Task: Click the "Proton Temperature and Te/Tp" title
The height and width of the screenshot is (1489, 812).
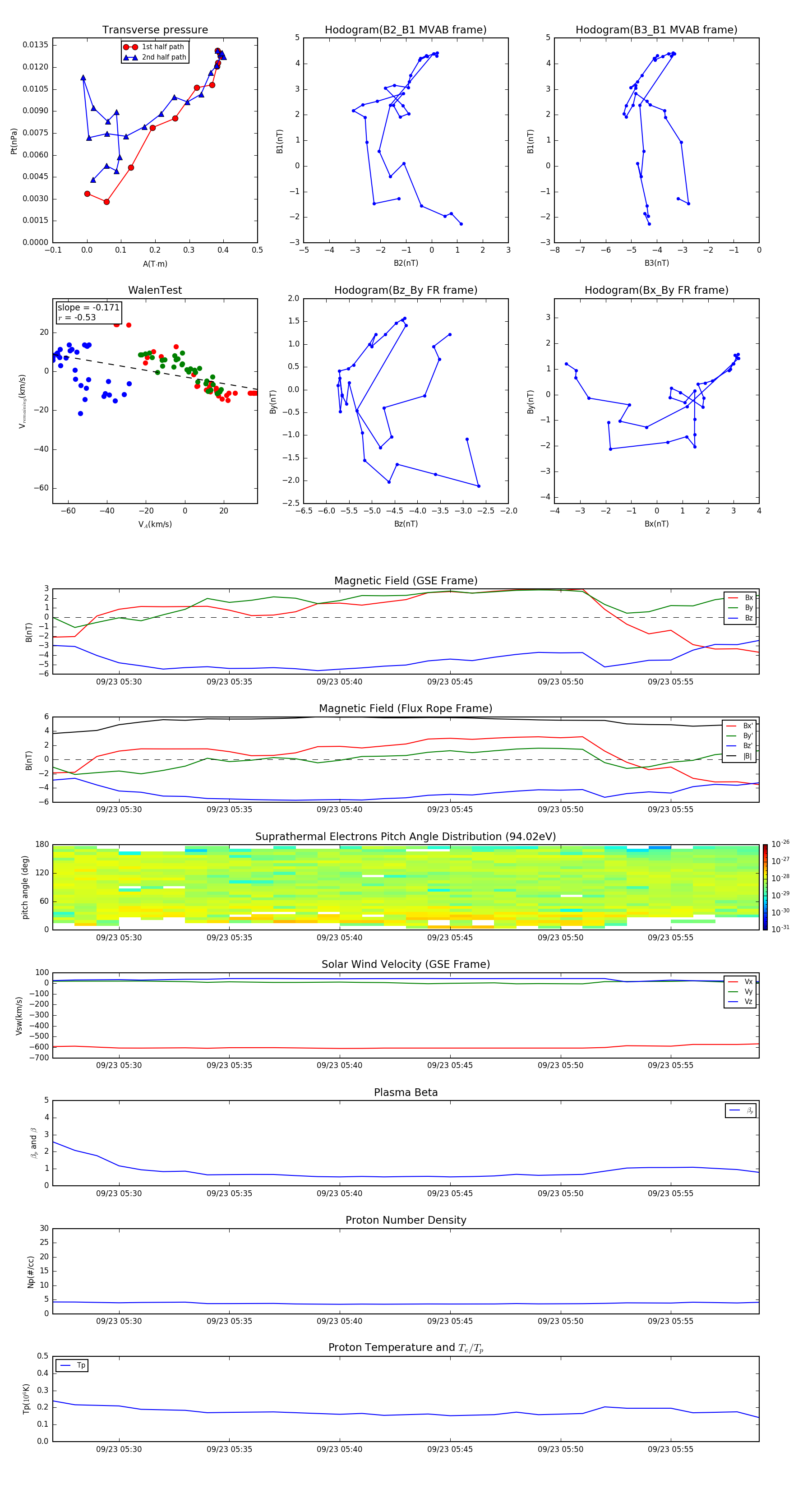Action: tap(406, 1348)
